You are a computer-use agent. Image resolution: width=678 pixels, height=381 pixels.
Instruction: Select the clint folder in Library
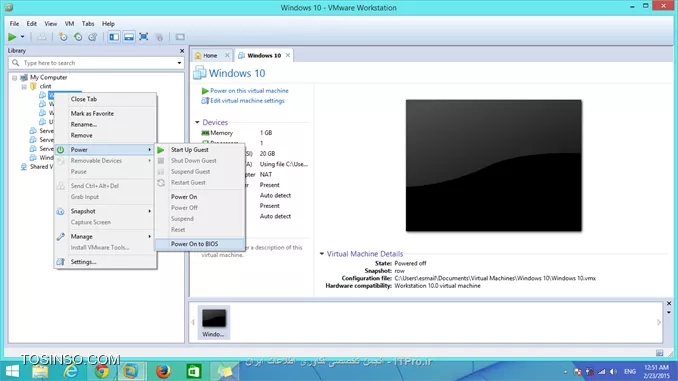pos(45,86)
